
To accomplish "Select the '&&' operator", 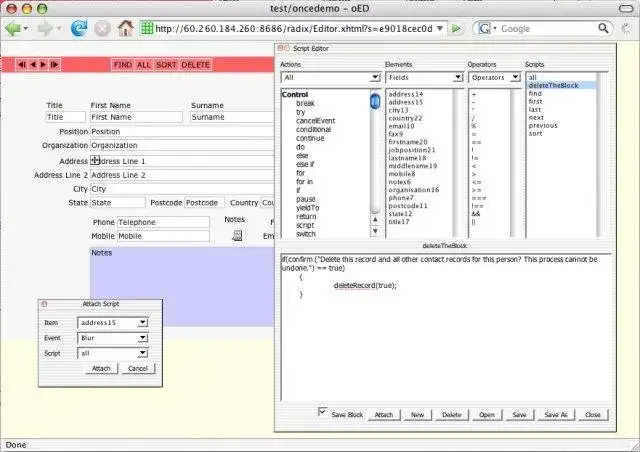I will (476, 214).
